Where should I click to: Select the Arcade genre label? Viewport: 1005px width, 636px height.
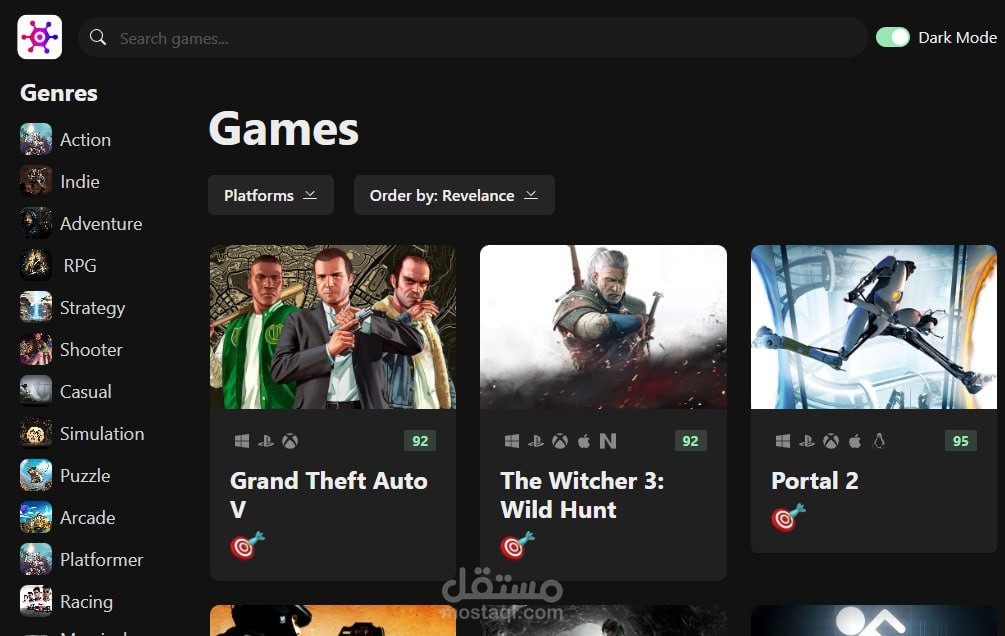pos(88,518)
